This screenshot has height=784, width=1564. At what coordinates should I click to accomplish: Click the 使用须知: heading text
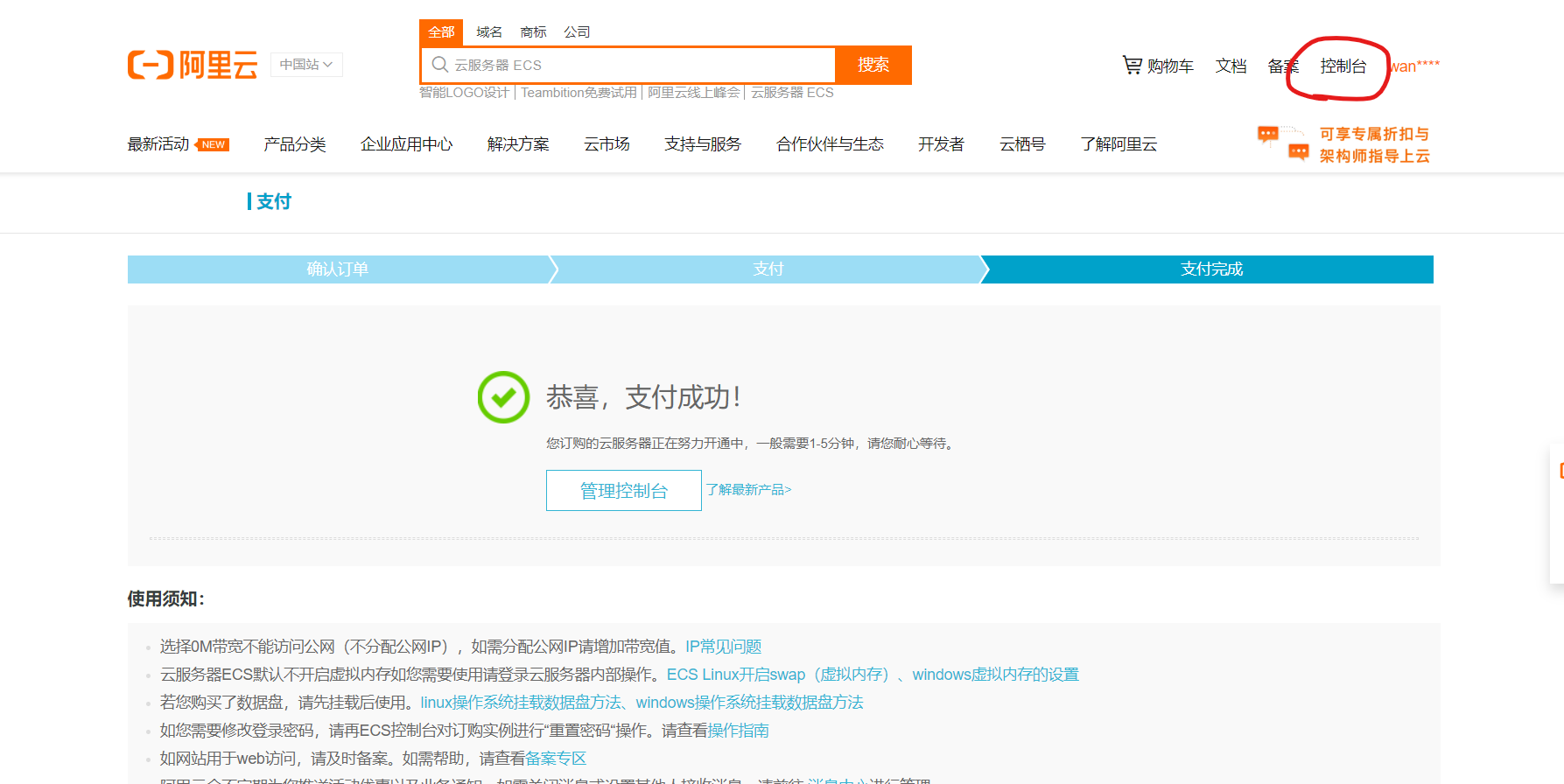166,599
